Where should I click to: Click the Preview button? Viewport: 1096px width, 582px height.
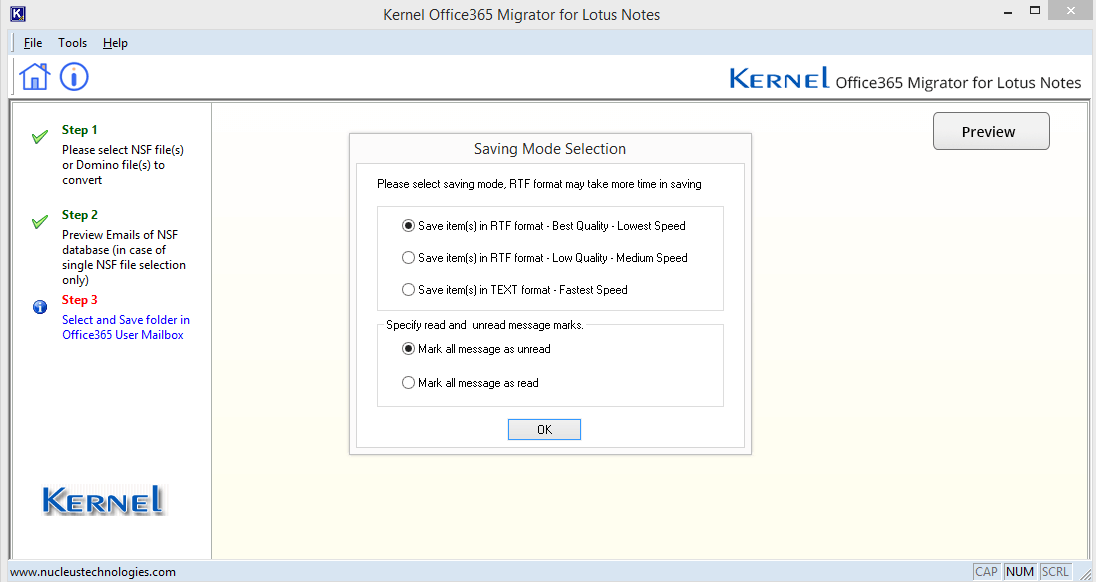(991, 131)
